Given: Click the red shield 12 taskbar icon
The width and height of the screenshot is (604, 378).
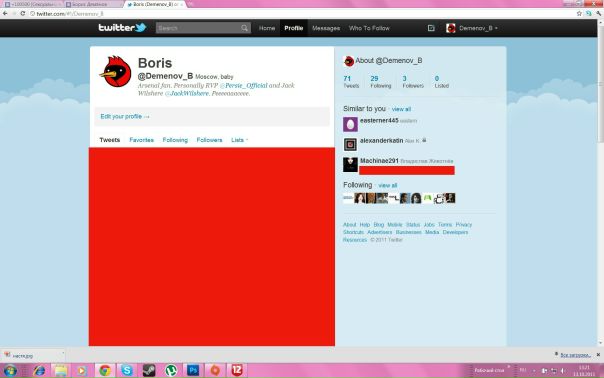Looking at the screenshot, I should coord(237,371).
